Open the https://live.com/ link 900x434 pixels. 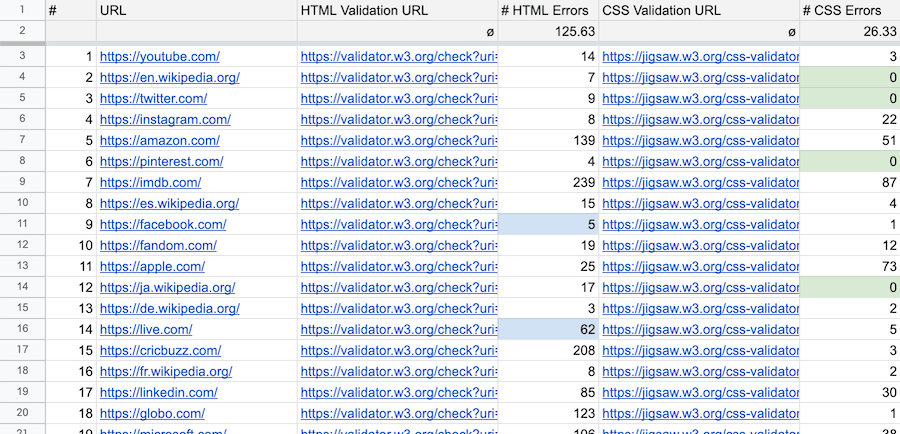click(x=146, y=330)
